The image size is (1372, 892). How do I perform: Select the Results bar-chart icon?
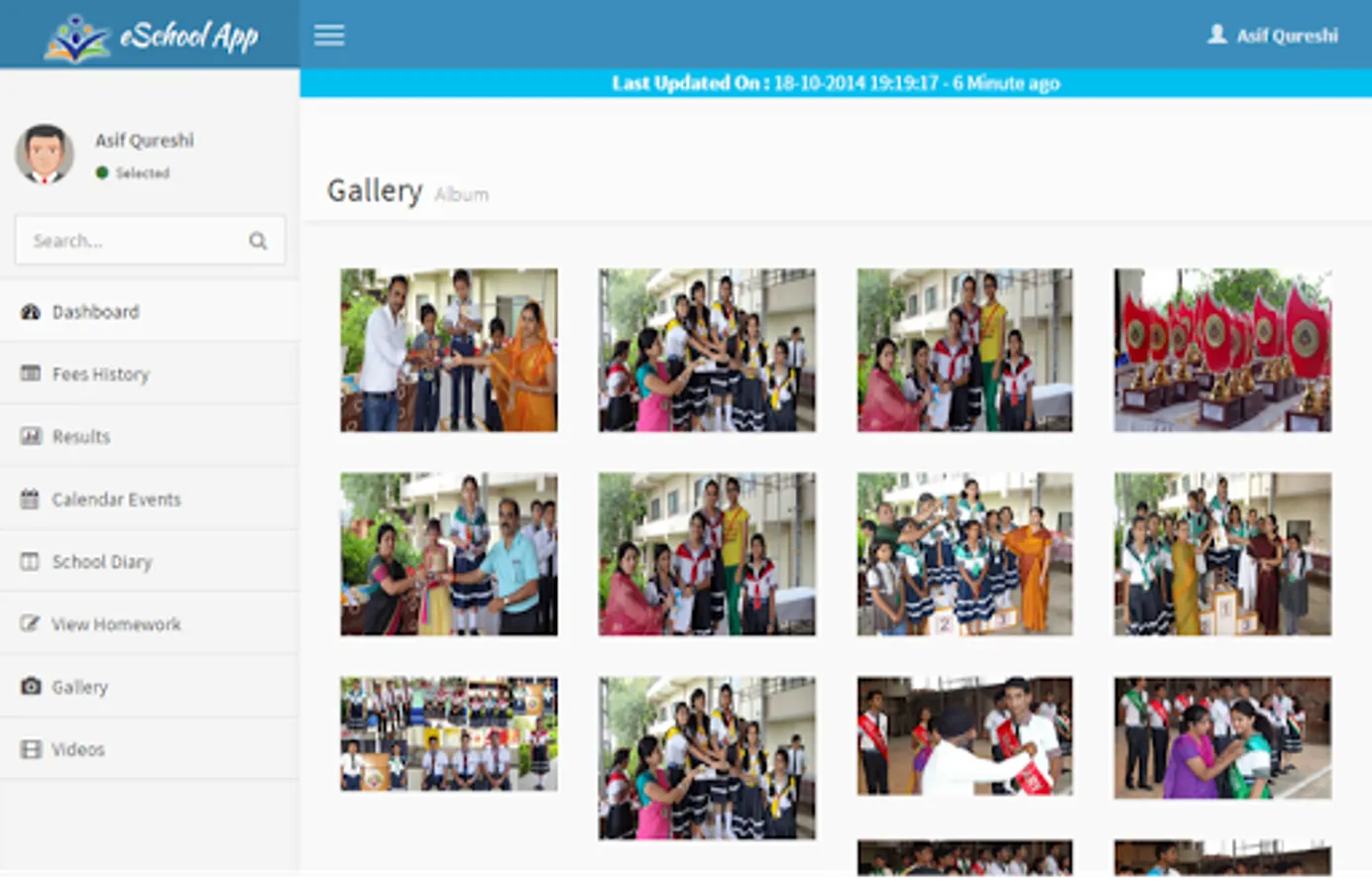coord(30,436)
